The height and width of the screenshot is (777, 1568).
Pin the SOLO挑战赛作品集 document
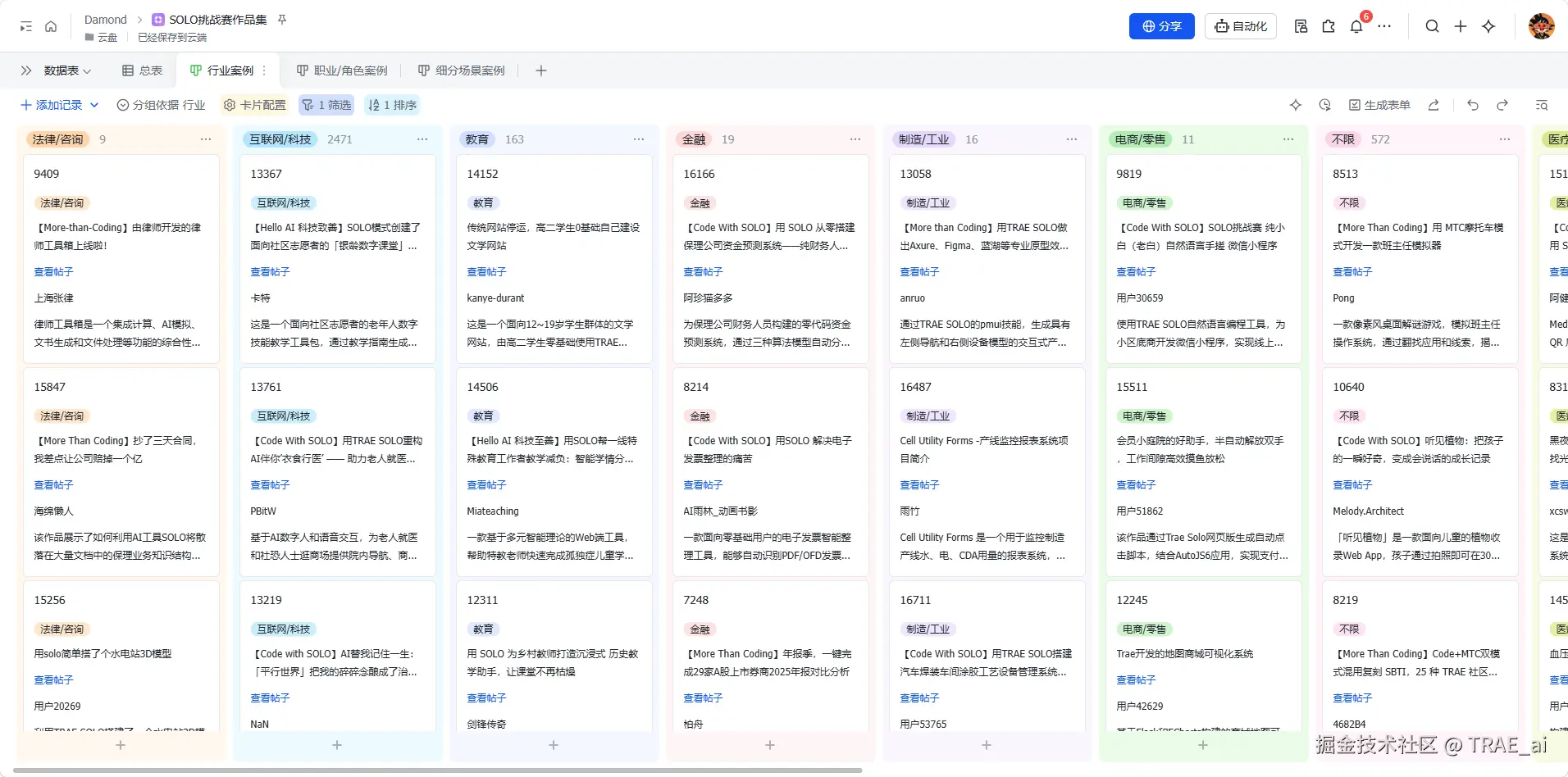[x=282, y=20]
